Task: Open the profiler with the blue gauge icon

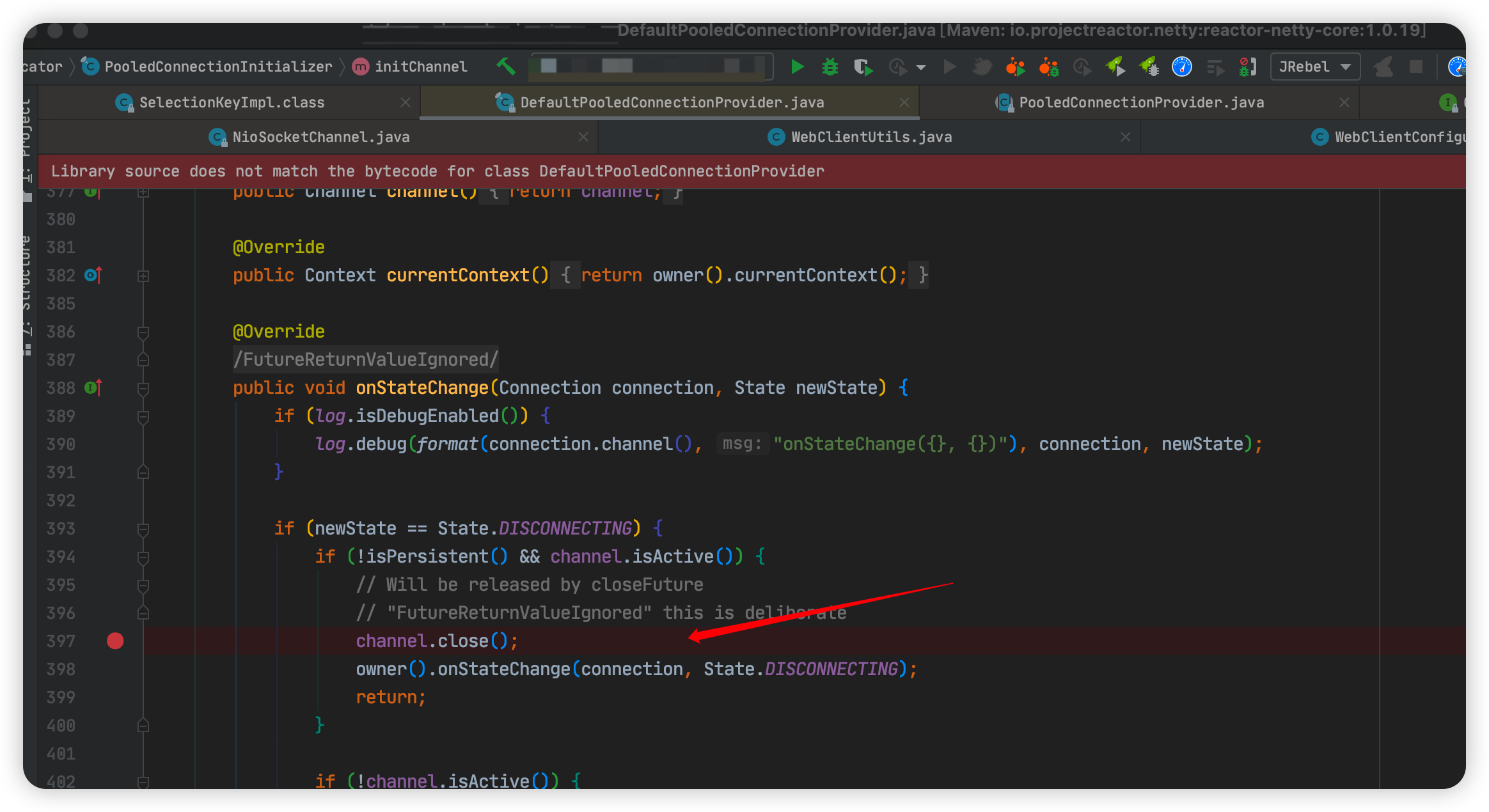Action: (1181, 66)
